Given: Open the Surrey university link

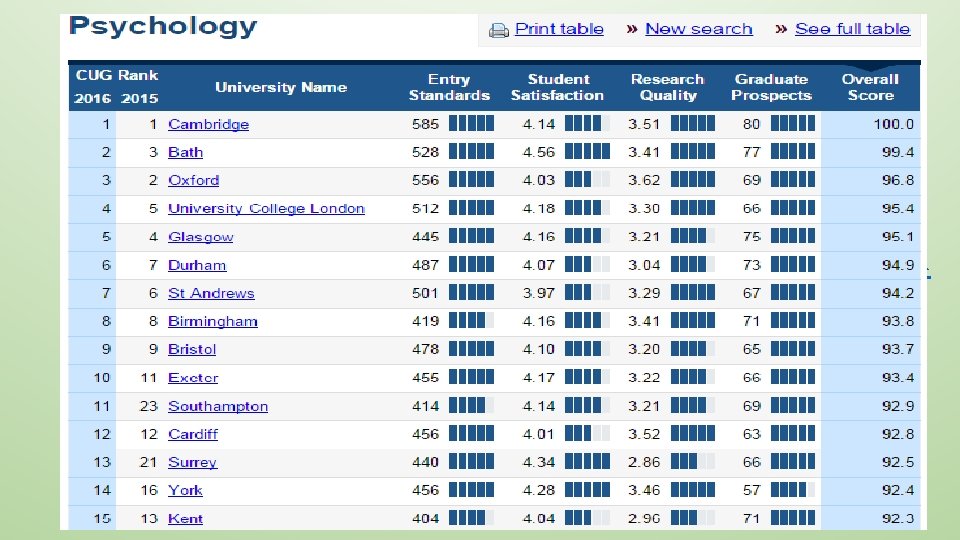Looking at the screenshot, I should (192, 462).
